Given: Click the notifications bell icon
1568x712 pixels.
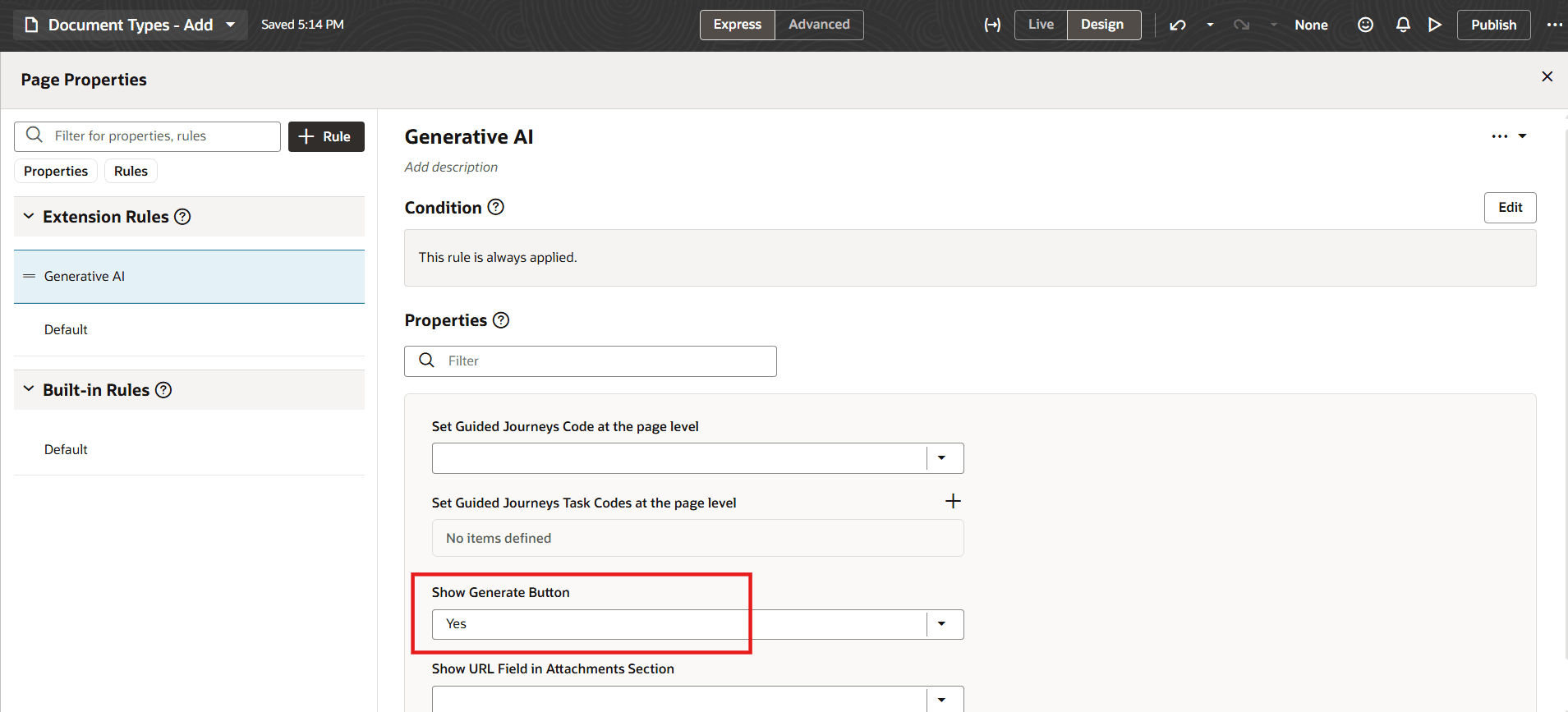Looking at the screenshot, I should click(x=1403, y=25).
